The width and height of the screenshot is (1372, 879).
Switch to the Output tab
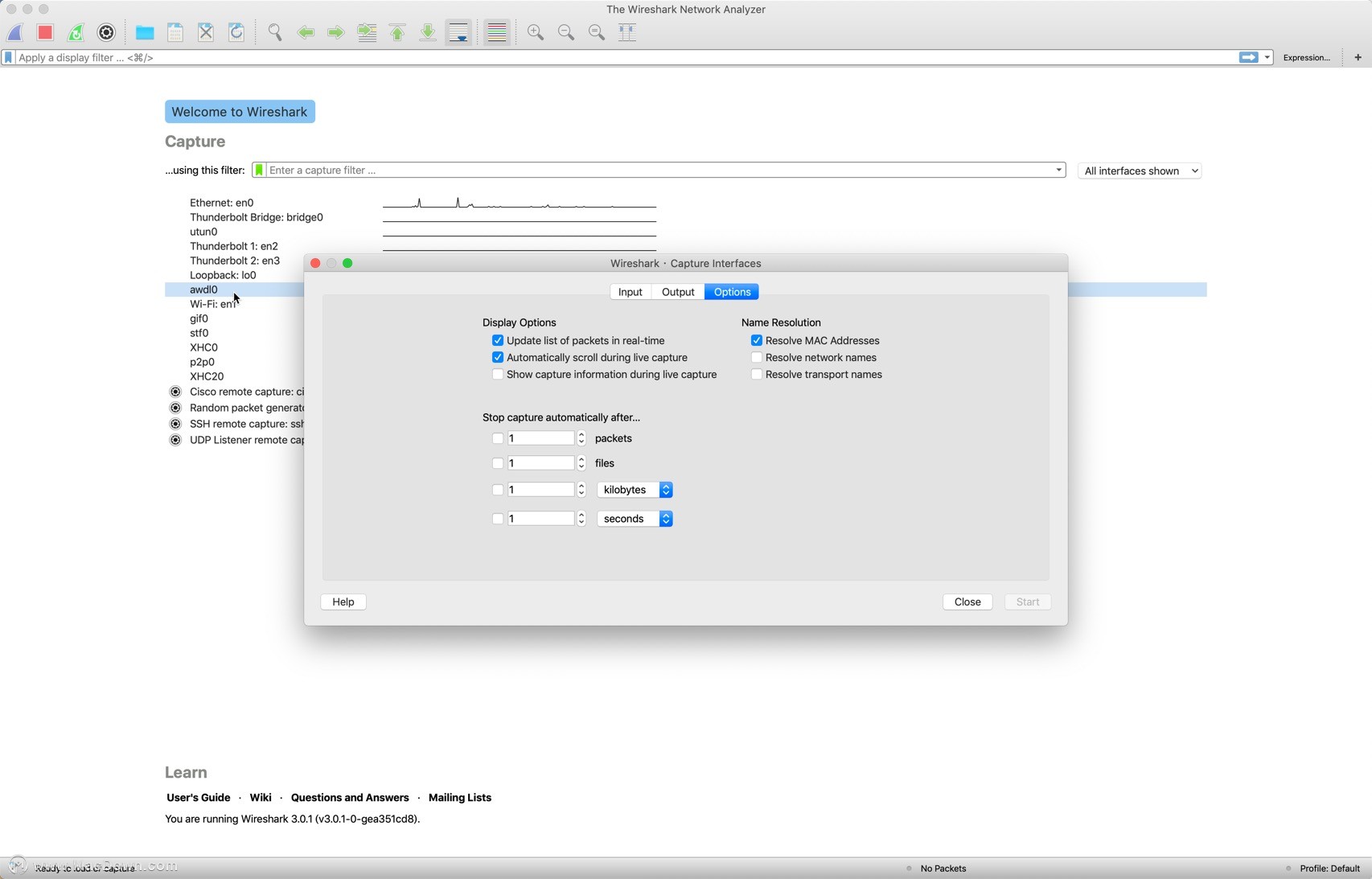[678, 292]
